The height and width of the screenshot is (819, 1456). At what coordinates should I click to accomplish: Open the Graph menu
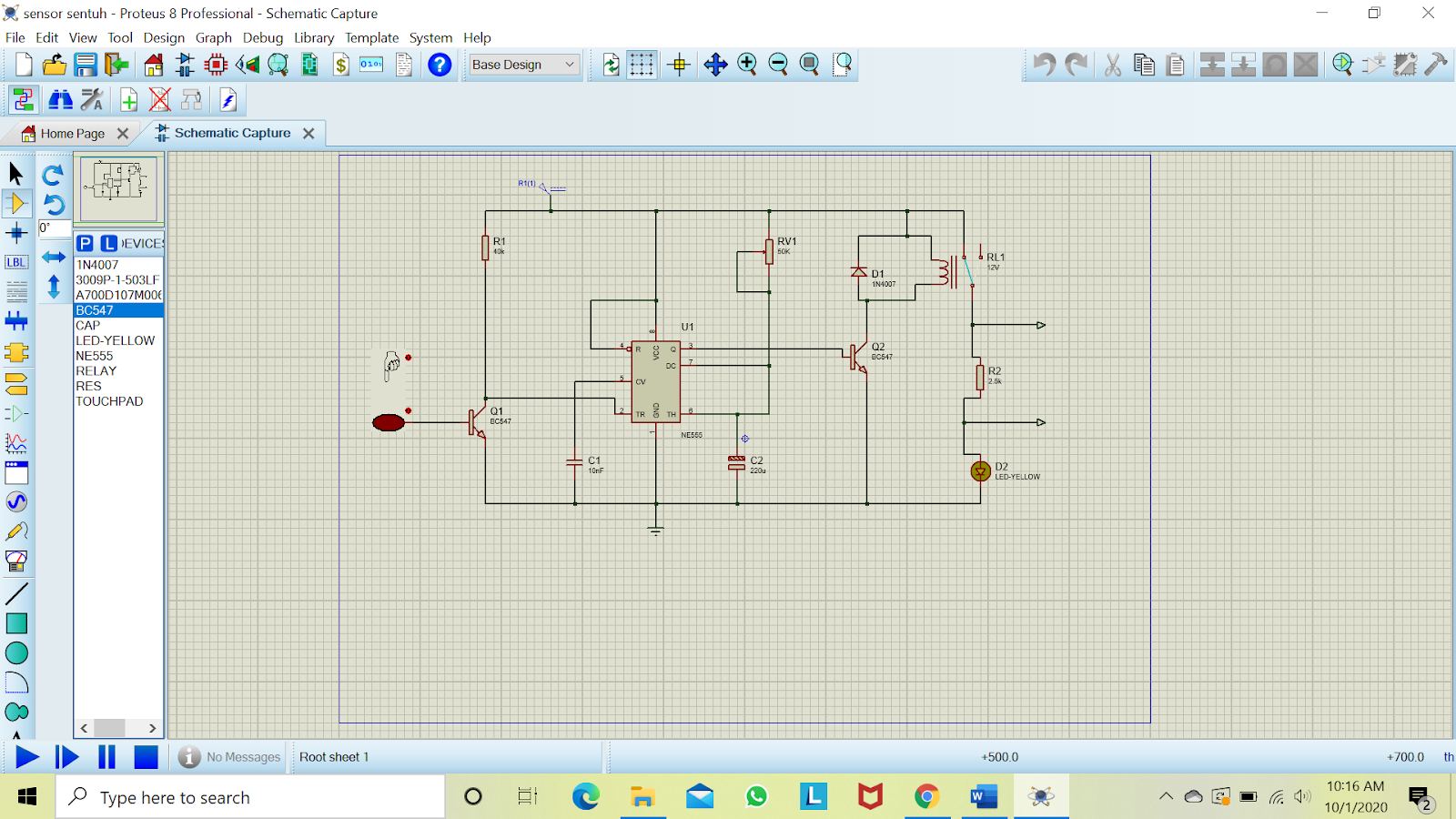pos(213,37)
